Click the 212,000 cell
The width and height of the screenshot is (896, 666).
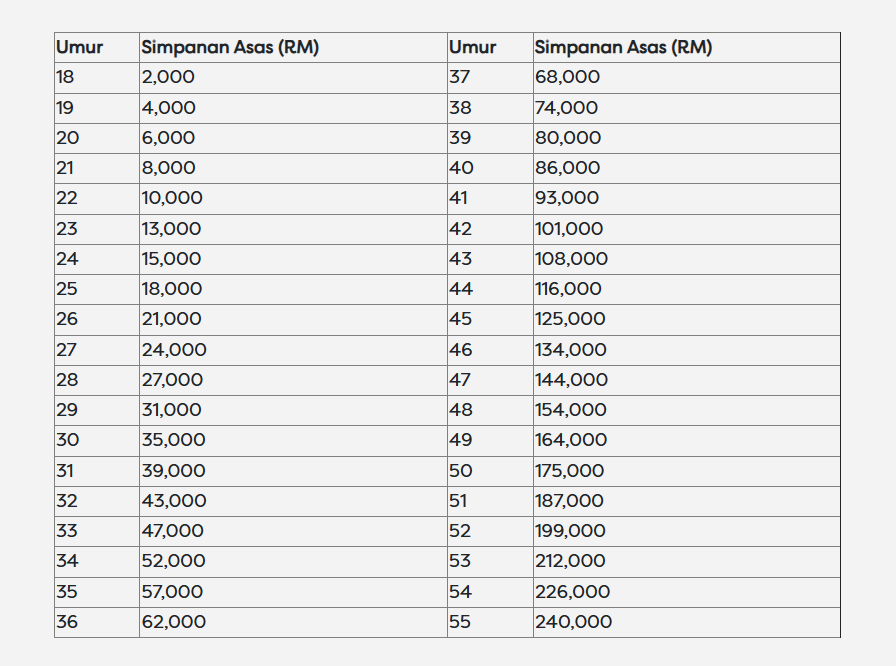pos(687,562)
